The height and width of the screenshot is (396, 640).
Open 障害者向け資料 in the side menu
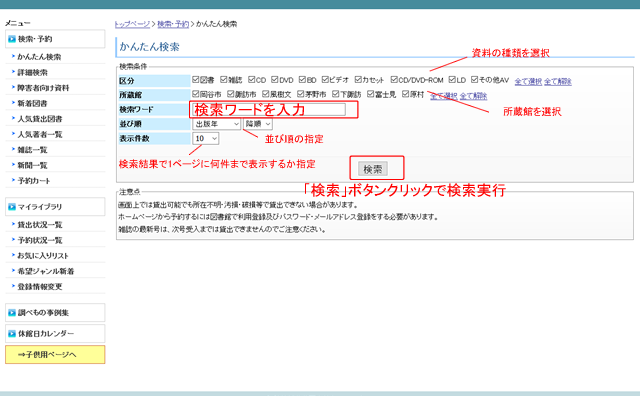(x=43, y=88)
